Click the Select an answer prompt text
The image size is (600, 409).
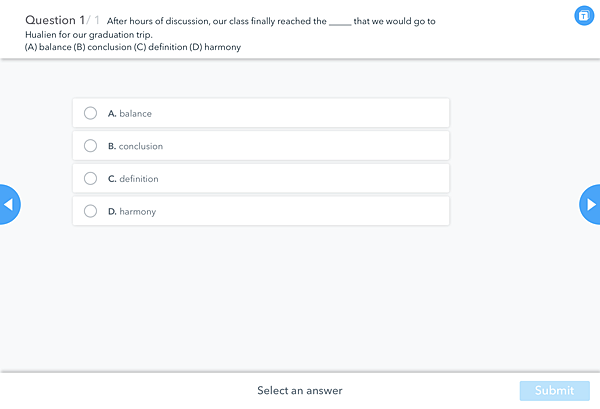click(x=300, y=391)
